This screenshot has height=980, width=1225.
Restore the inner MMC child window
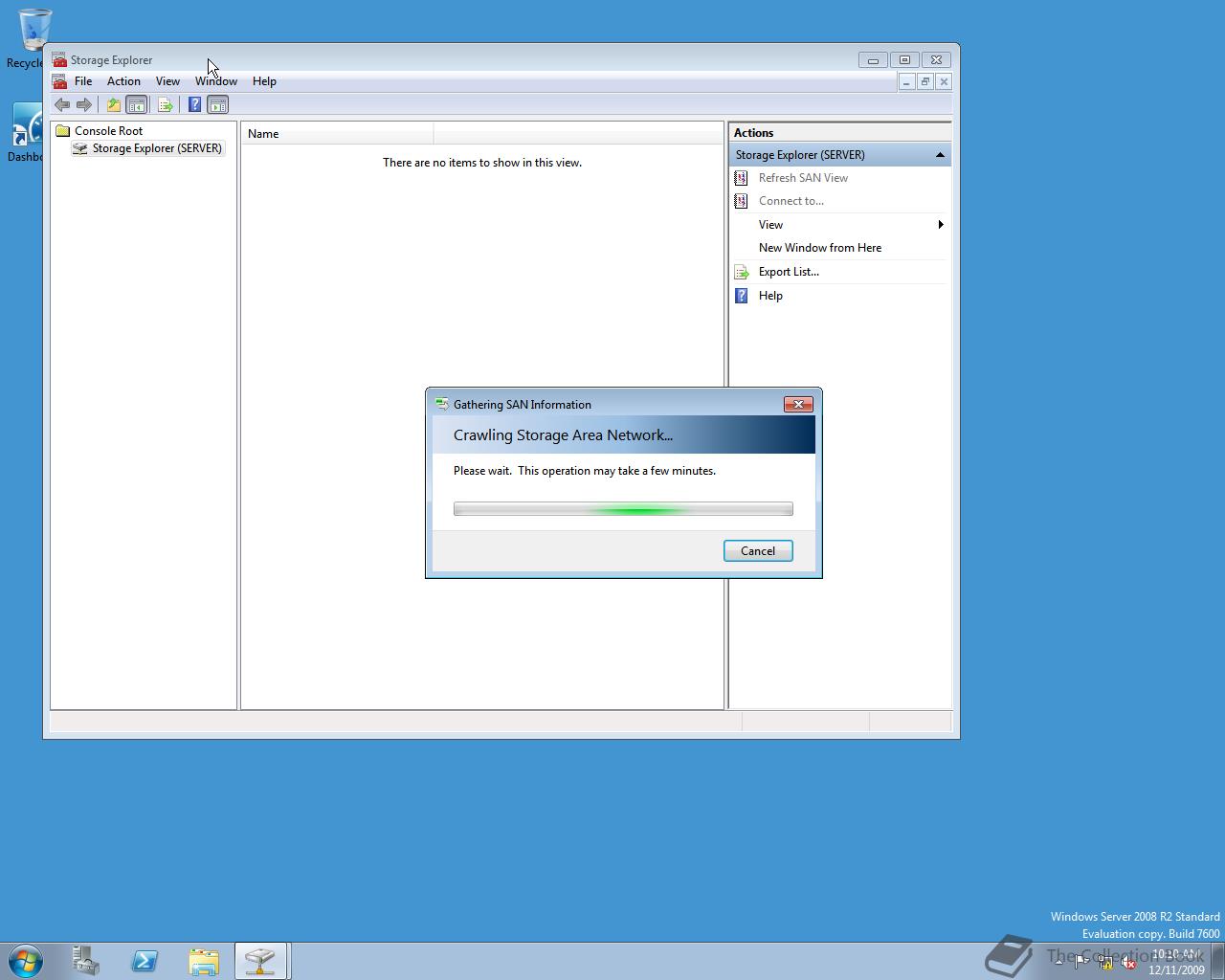click(924, 81)
